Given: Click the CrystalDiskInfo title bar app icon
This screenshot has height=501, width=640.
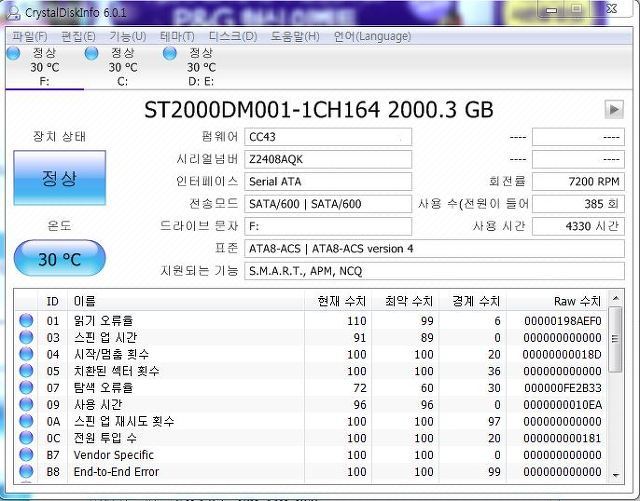Looking at the screenshot, I should click(x=13, y=12).
